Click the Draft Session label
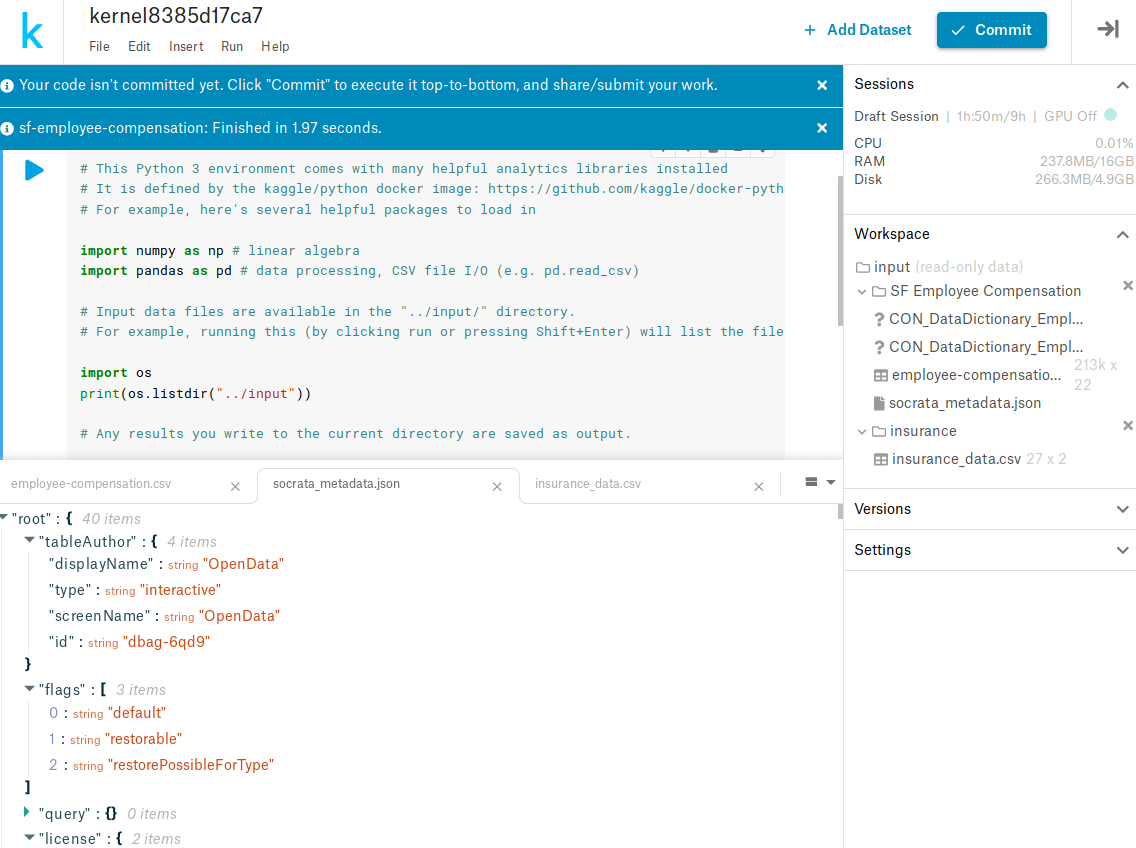This screenshot has height=848, width=1136. click(x=896, y=117)
